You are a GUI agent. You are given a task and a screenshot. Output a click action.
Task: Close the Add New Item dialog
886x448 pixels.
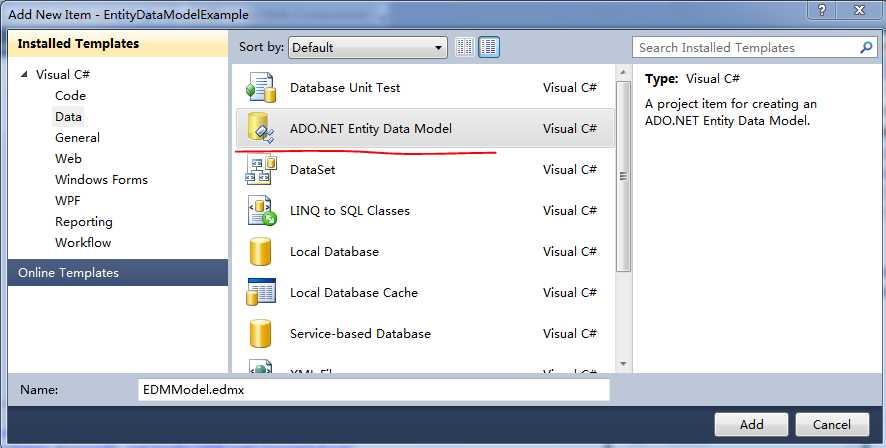(x=861, y=10)
